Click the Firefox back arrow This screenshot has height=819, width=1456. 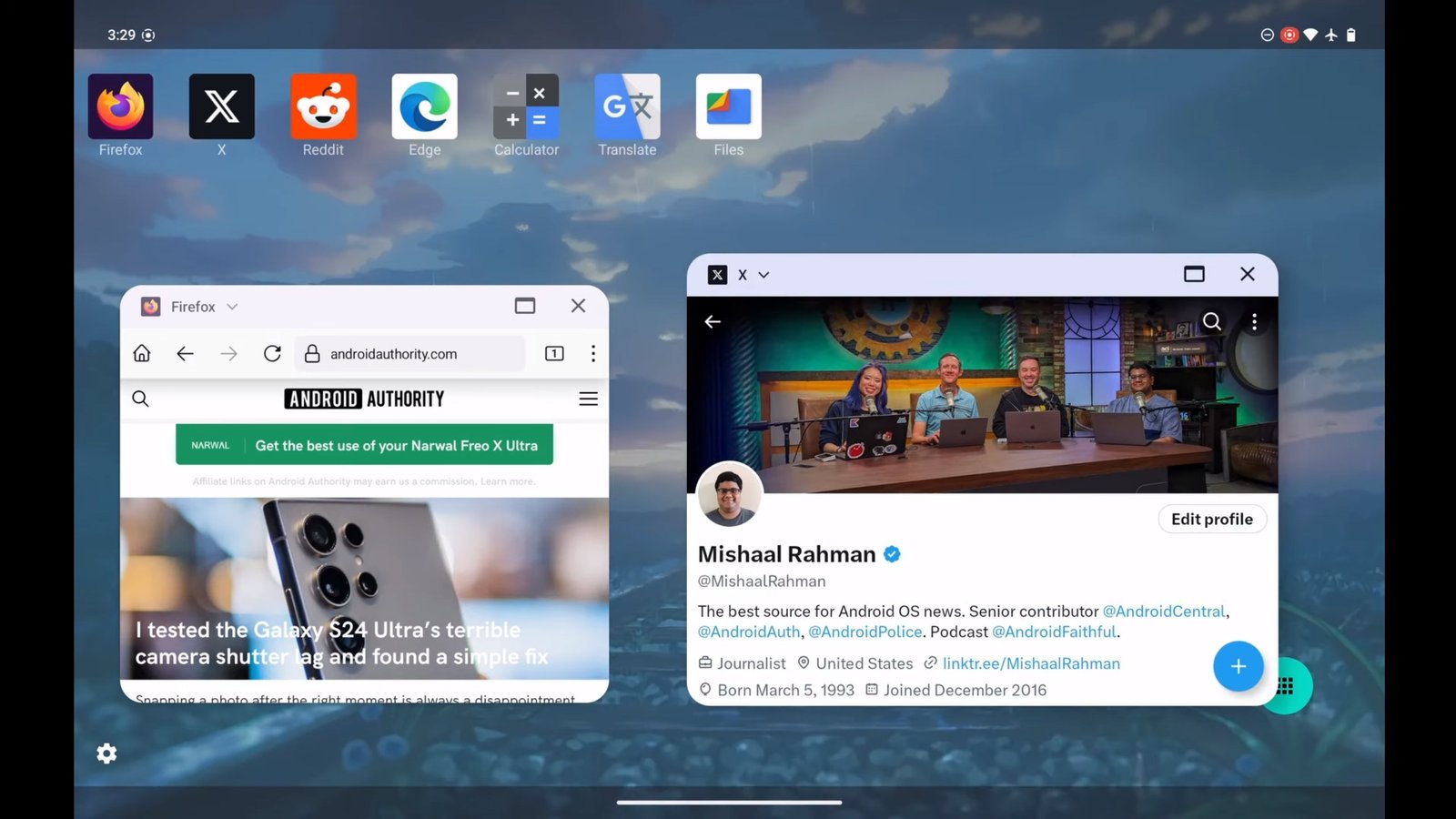point(185,353)
